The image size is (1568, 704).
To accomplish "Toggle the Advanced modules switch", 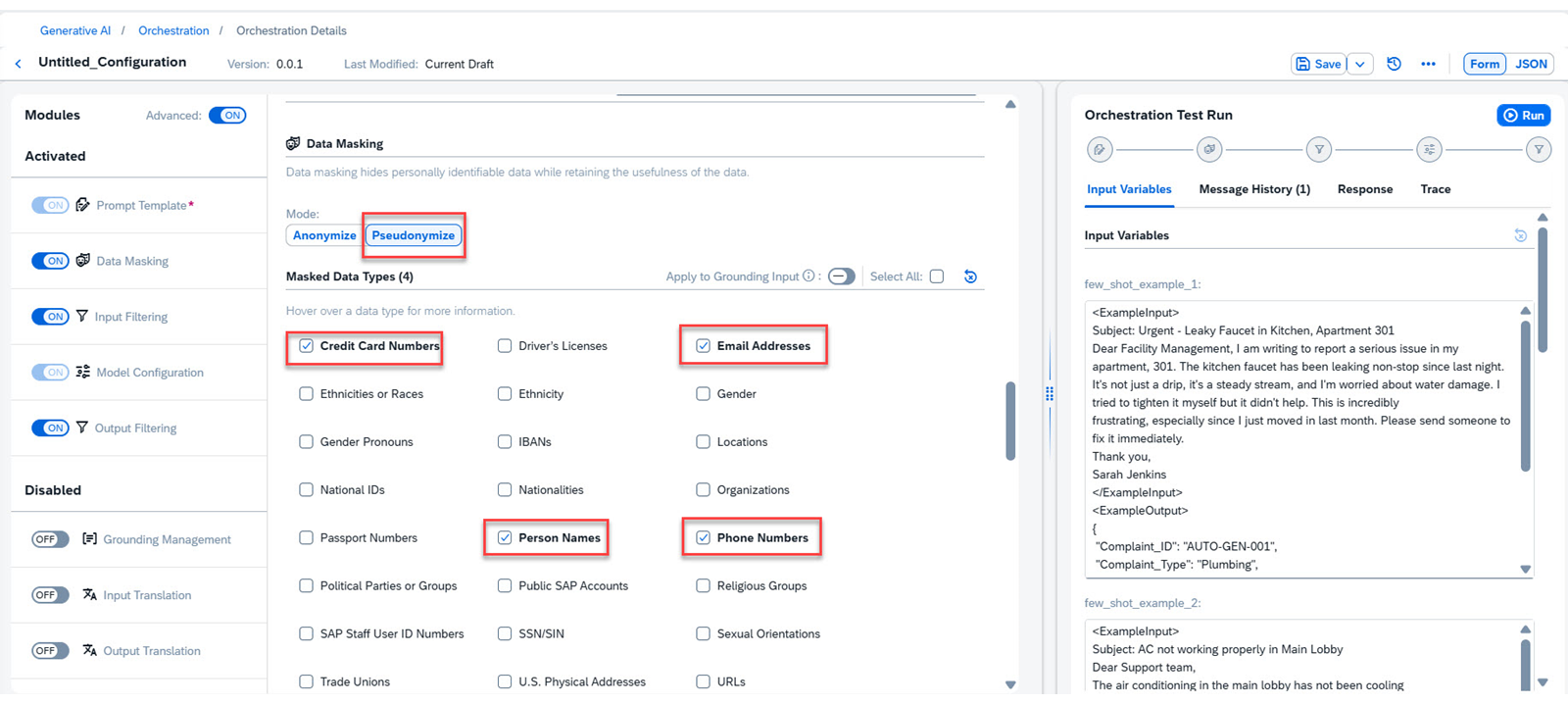I will coord(227,115).
